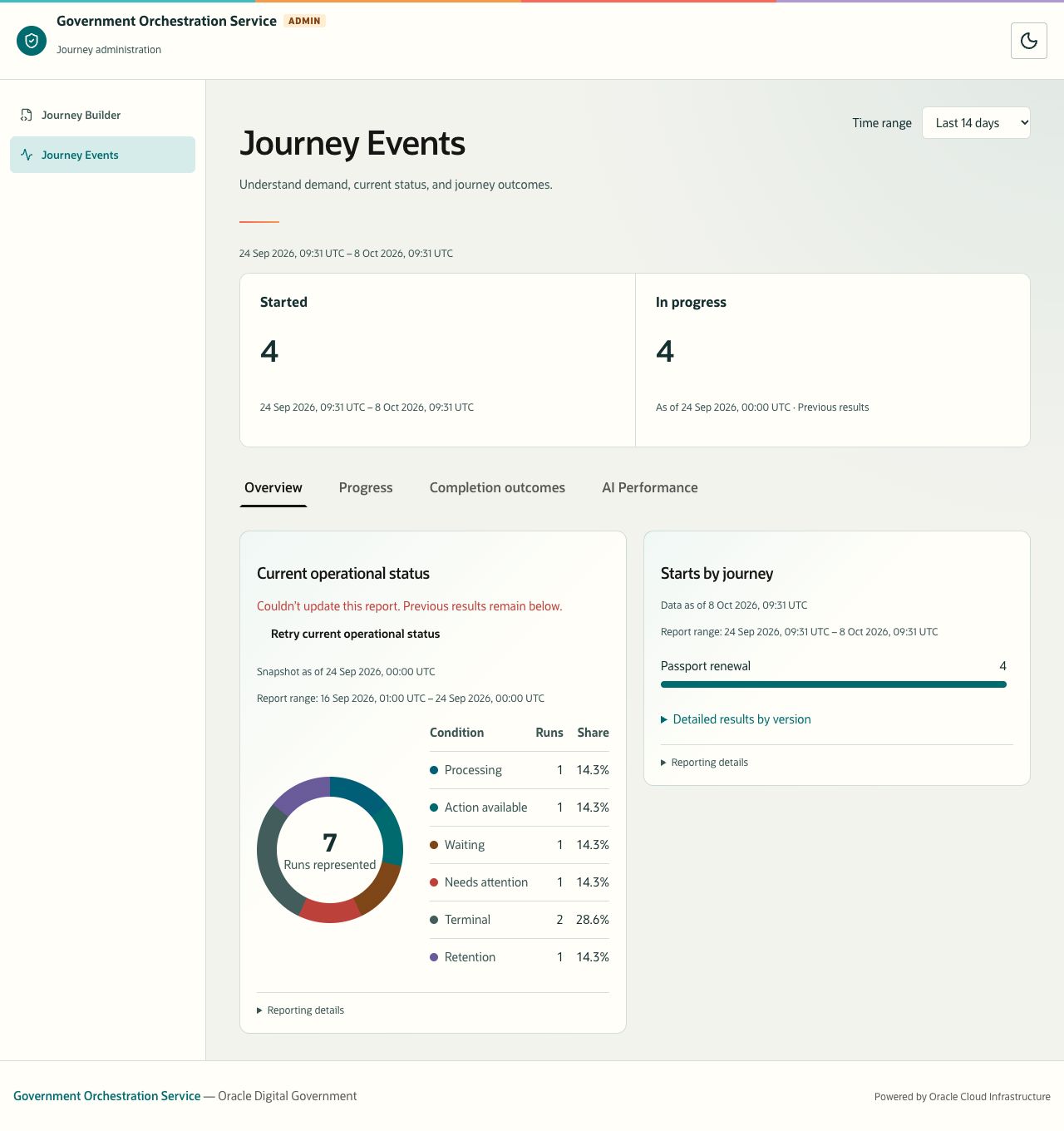
Task: Click the 'Started' card heading
Action: (283, 302)
